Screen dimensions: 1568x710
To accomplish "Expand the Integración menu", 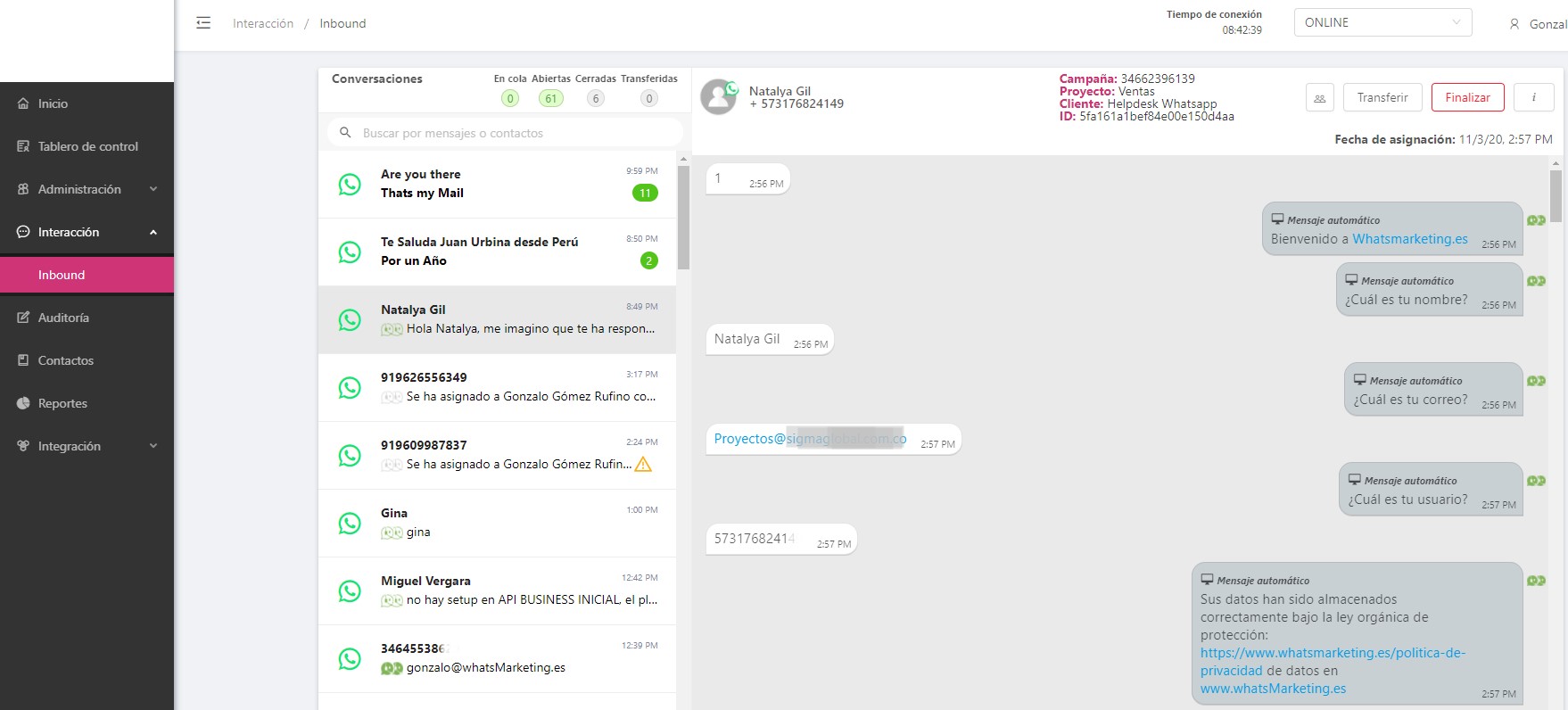I will (87, 446).
